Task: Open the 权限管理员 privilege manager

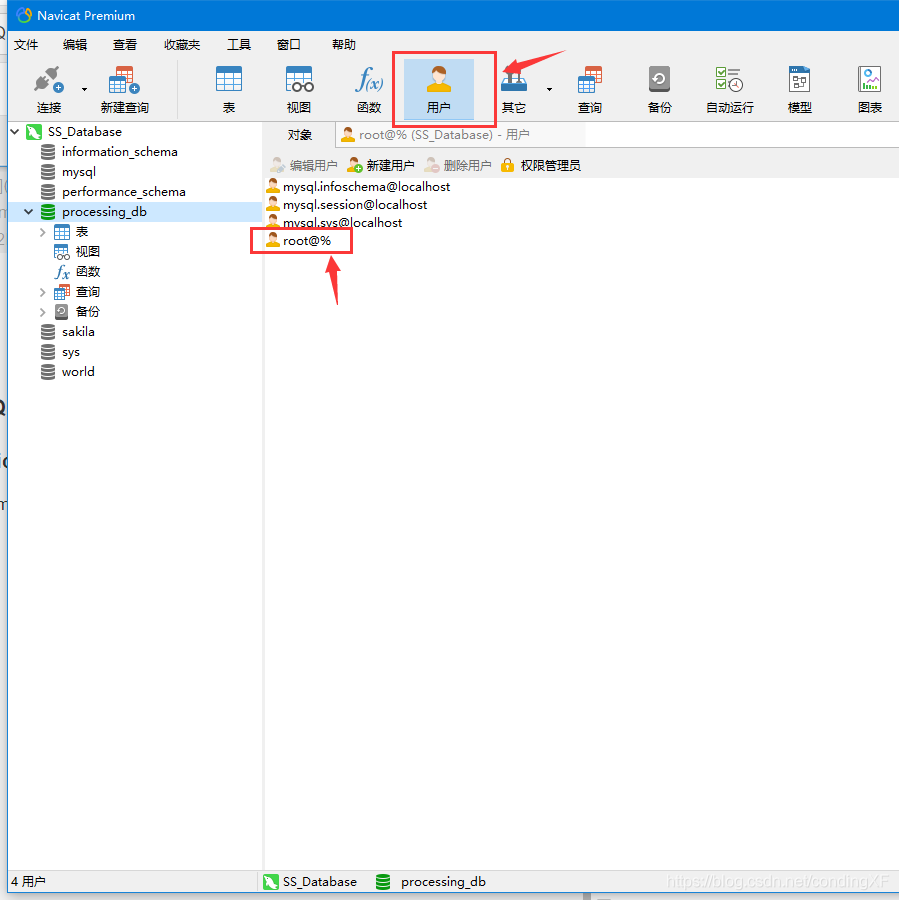Action: tap(540, 166)
